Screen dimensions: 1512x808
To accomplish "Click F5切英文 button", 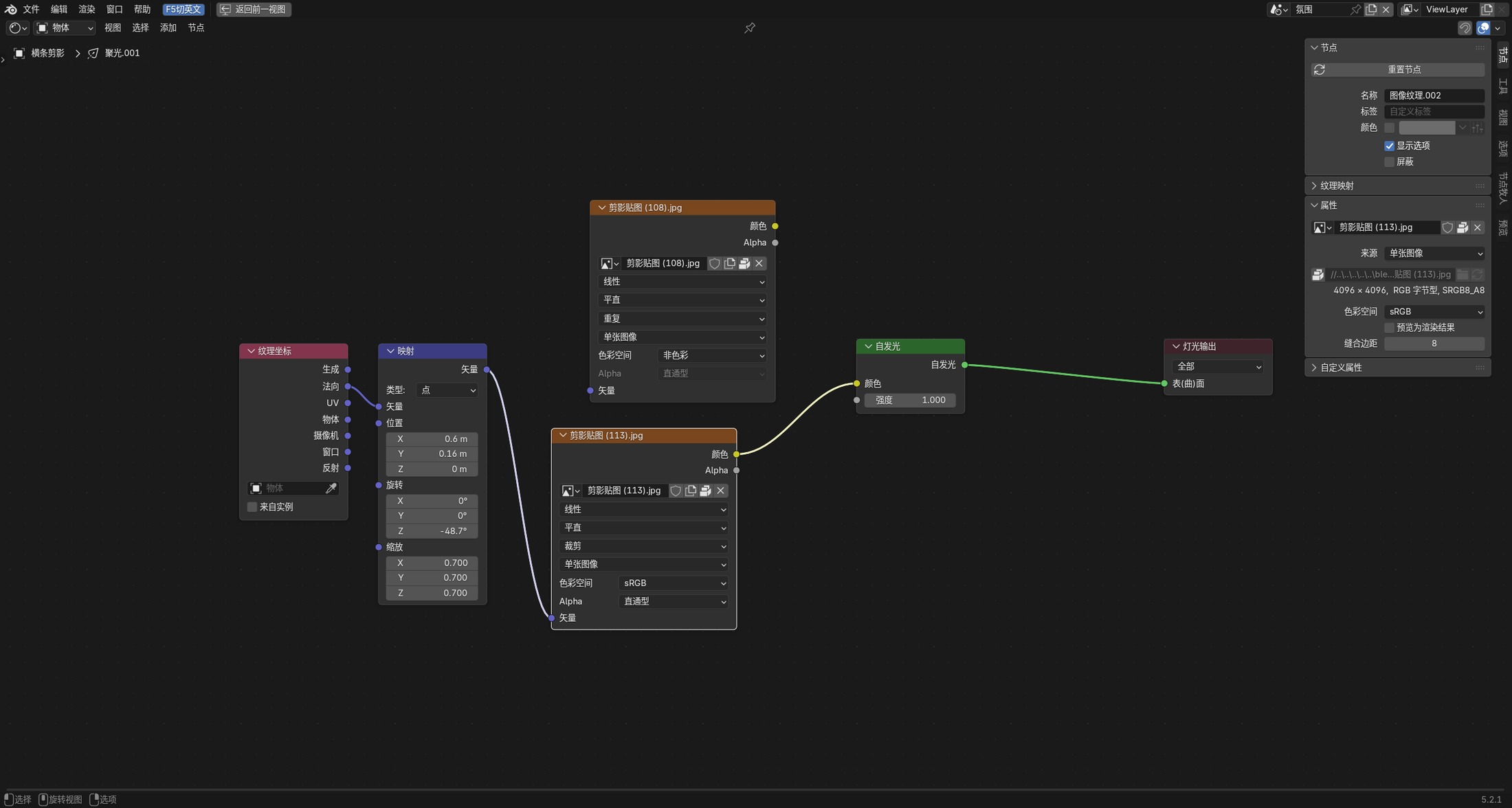I will tap(184, 9).
